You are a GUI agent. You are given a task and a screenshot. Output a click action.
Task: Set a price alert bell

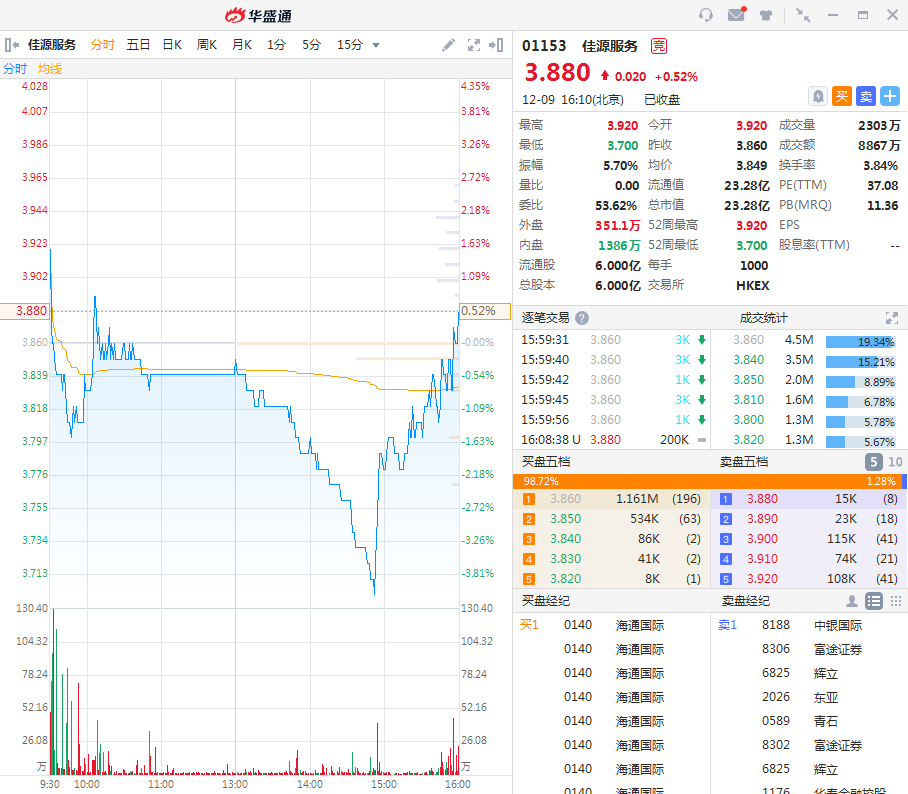[x=818, y=96]
